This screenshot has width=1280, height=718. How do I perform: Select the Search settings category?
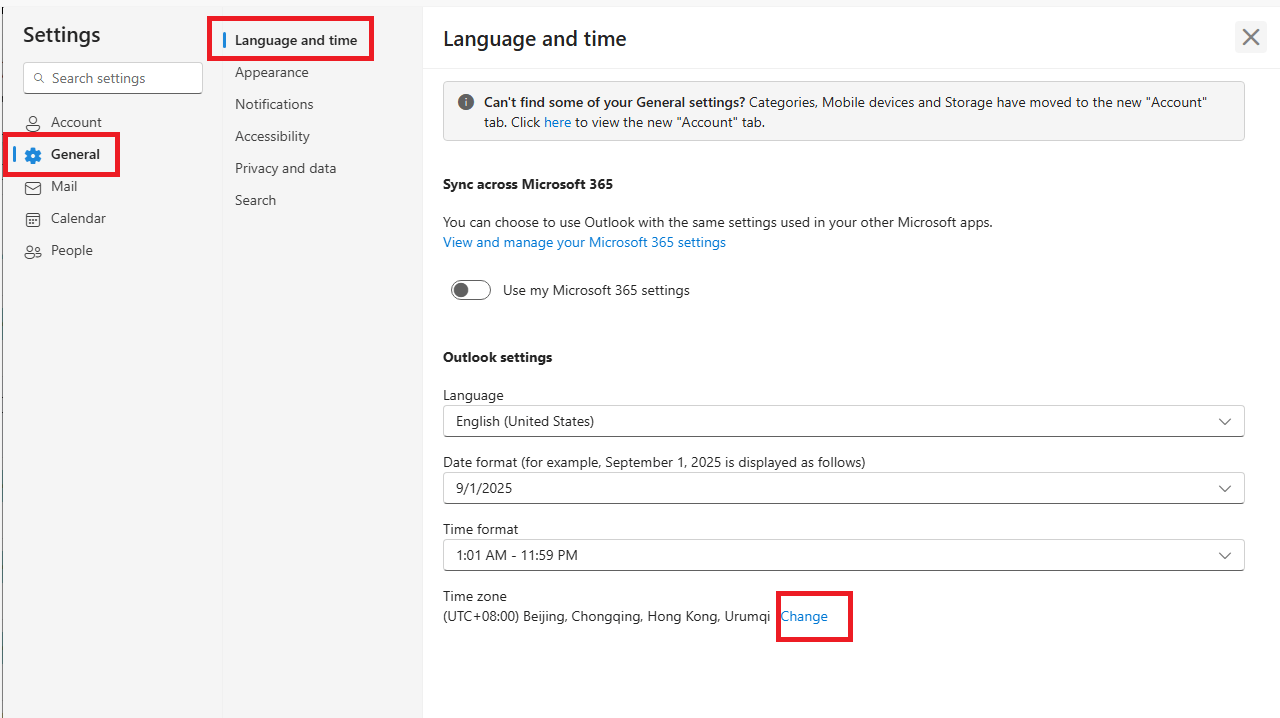point(255,200)
